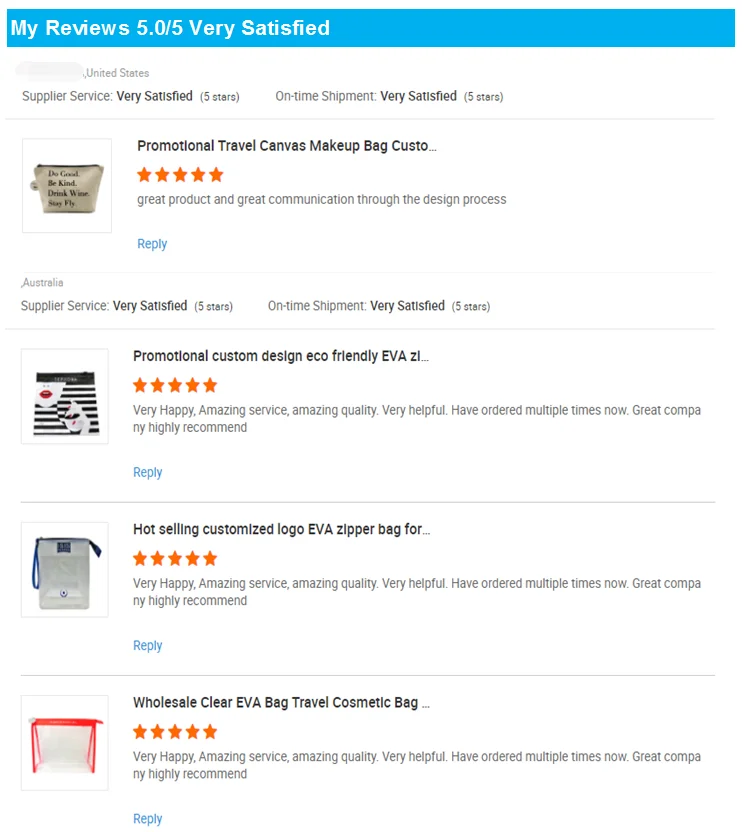
Task: Click the blue-handled EVA zipper bag thumbnail
Action: pyautogui.click(x=65, y=569)
